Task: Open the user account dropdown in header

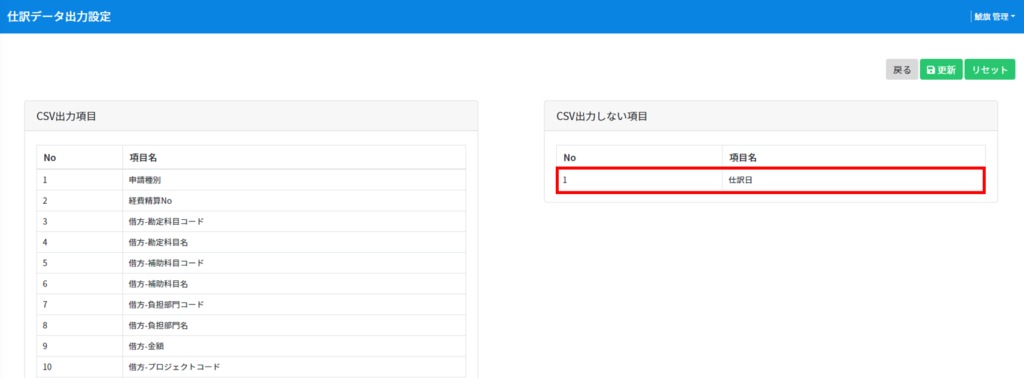Action: [994, 17]
